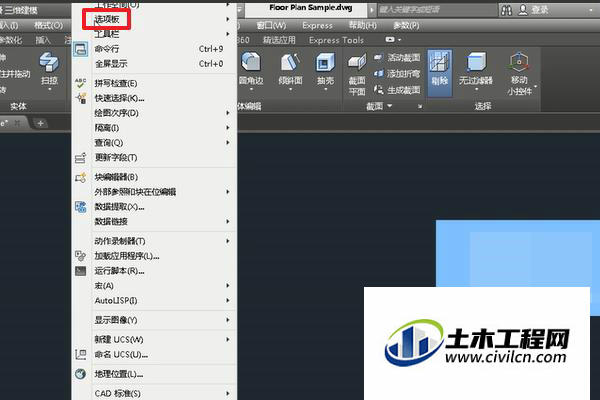This screenshot has height=400, width=600.
Task: Select the 倾斜面 taper face tool
Action: point(290,71)
